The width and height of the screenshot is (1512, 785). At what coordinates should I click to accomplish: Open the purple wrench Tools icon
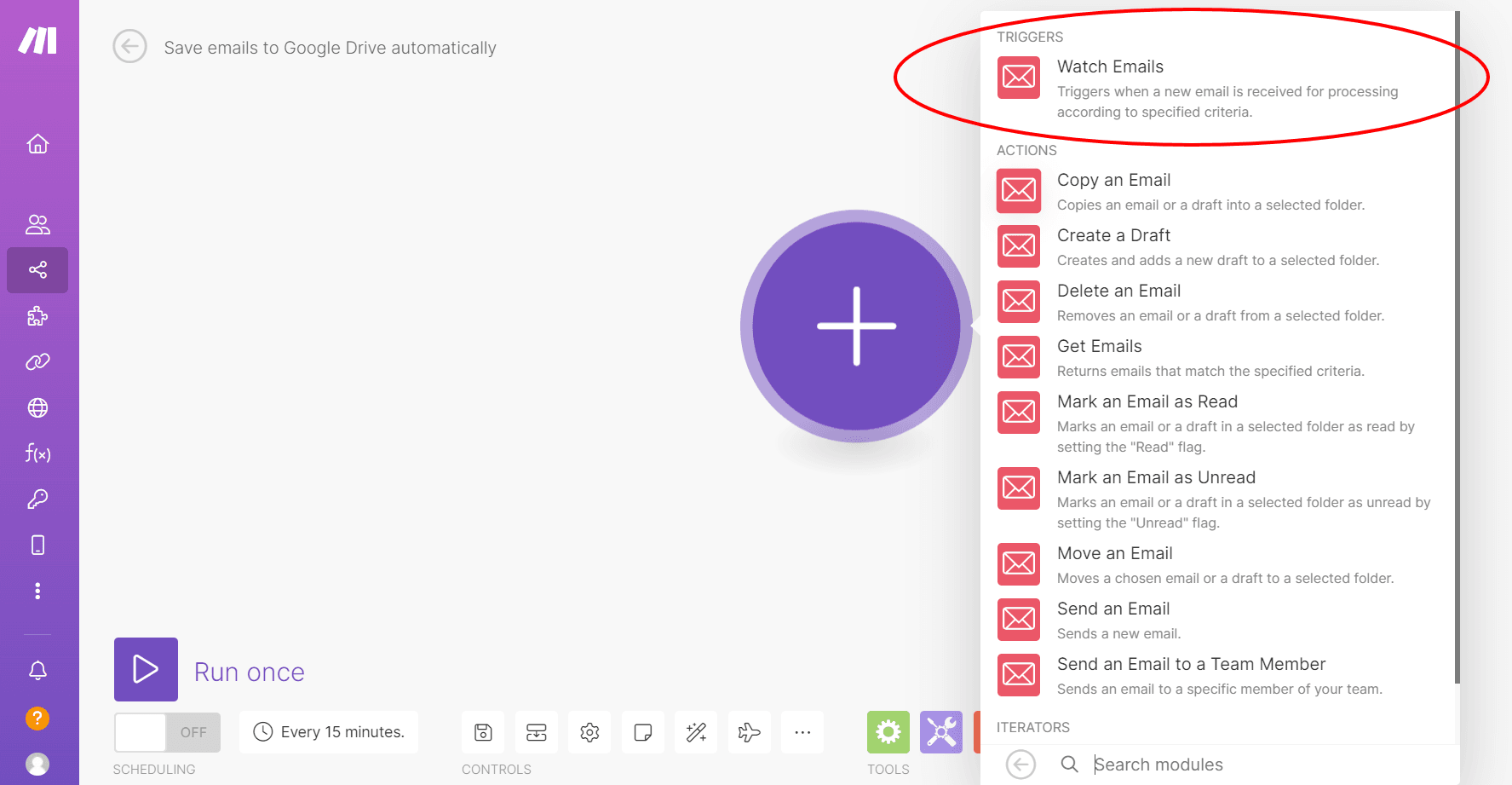tap(941, 731)
